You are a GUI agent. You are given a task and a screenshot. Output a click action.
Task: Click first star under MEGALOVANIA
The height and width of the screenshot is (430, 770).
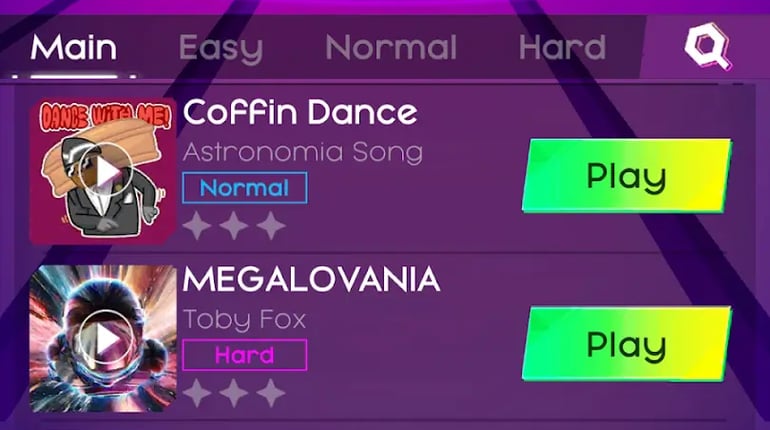click(x=198, y=392)
